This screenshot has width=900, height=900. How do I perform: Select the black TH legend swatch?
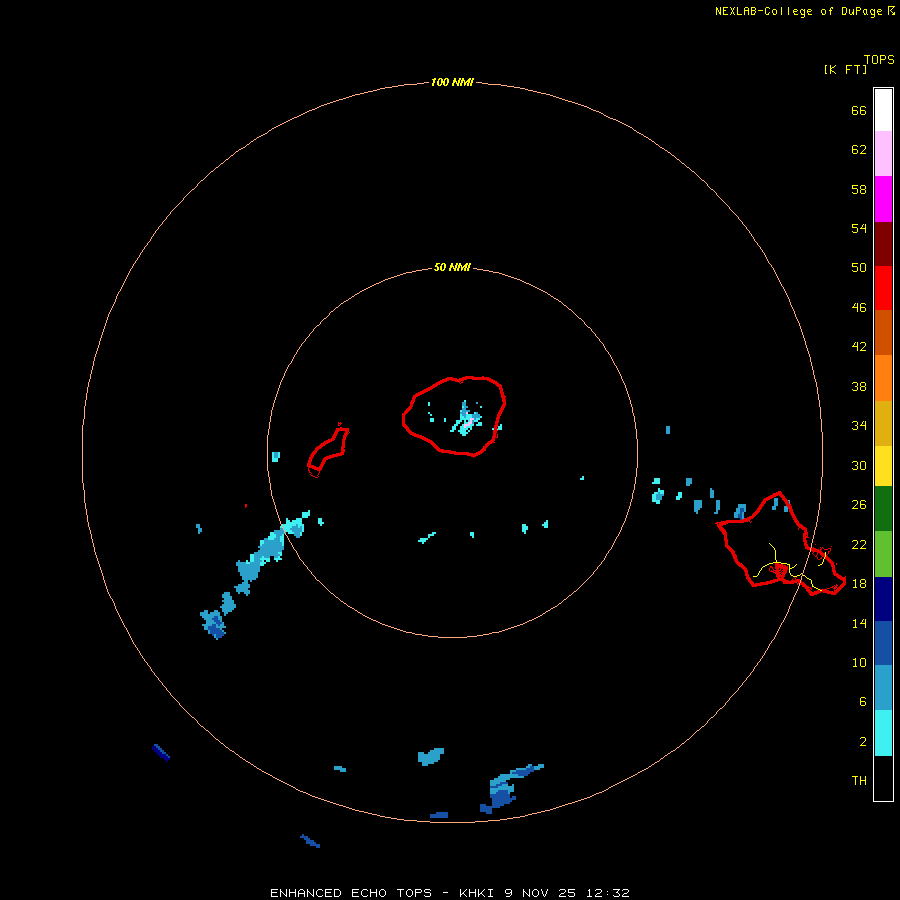point(883,778)
